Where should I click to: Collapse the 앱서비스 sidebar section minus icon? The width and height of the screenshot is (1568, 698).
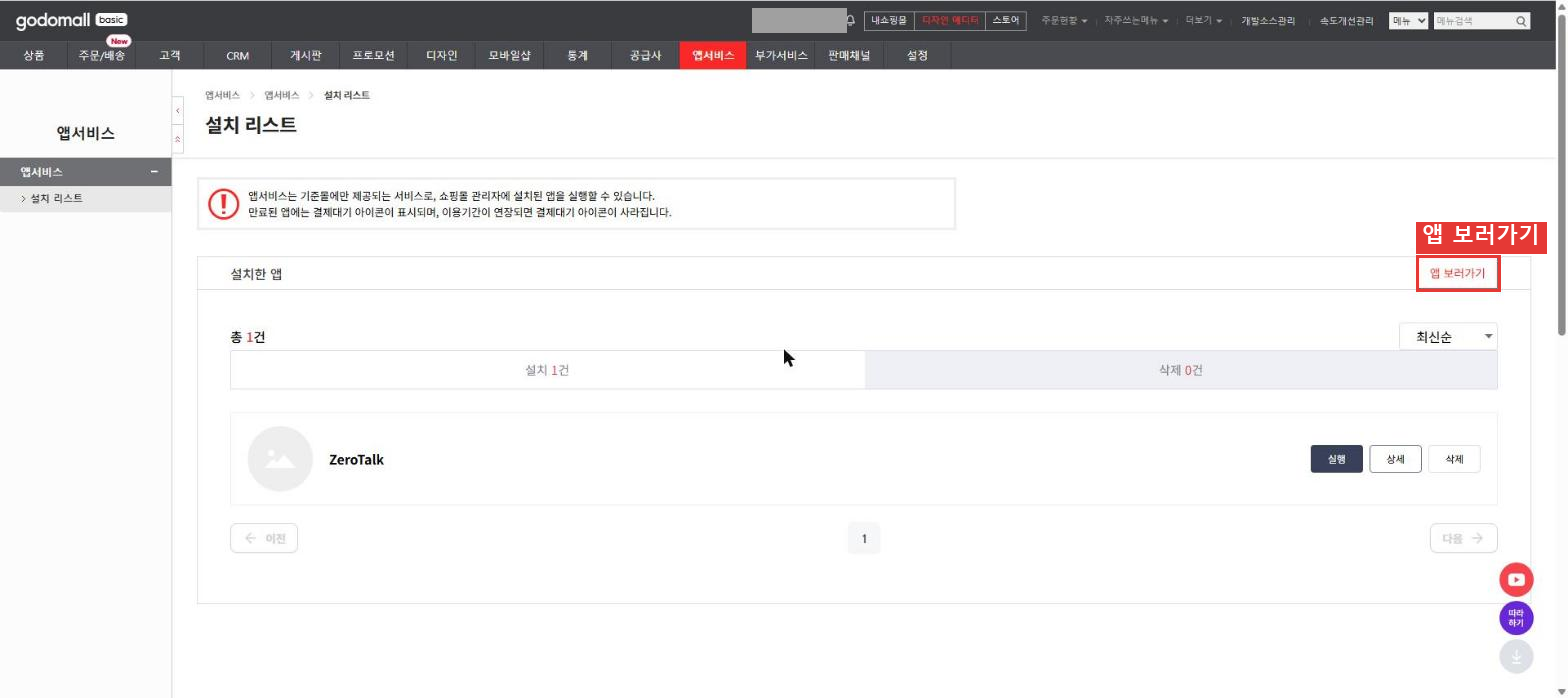(154, 172)
